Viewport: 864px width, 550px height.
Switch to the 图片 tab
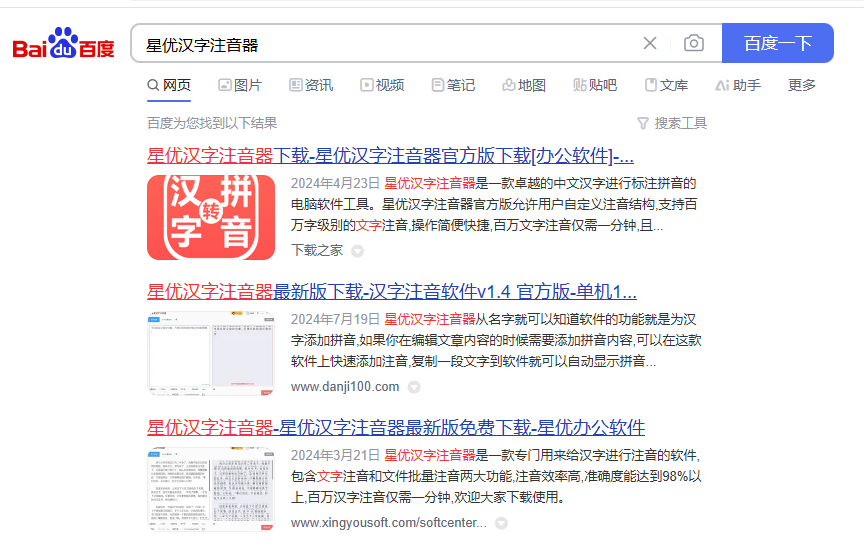240,85
